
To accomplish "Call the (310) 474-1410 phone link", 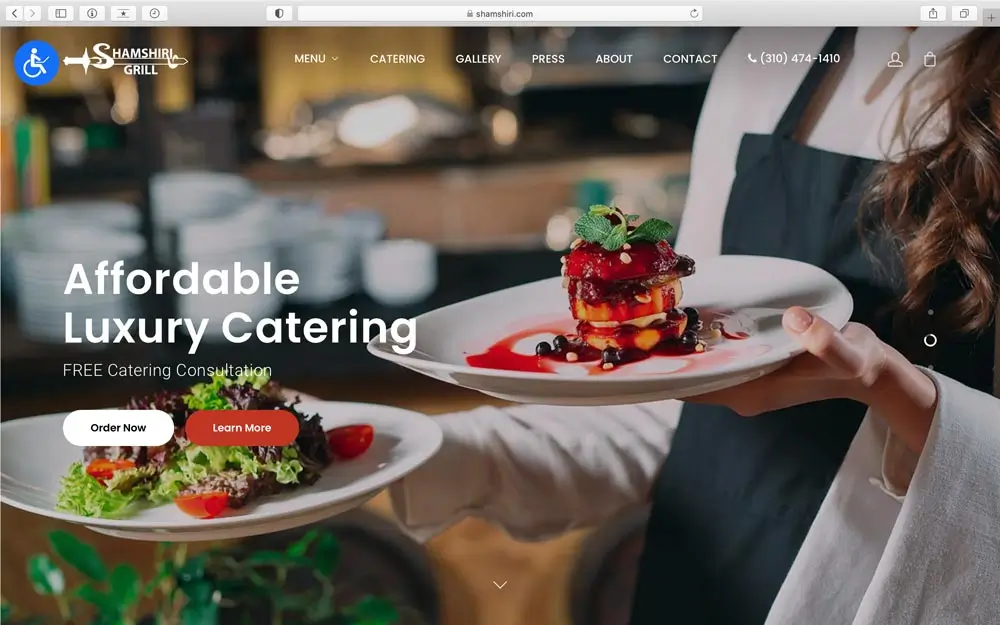I will (x=794, y=59).
